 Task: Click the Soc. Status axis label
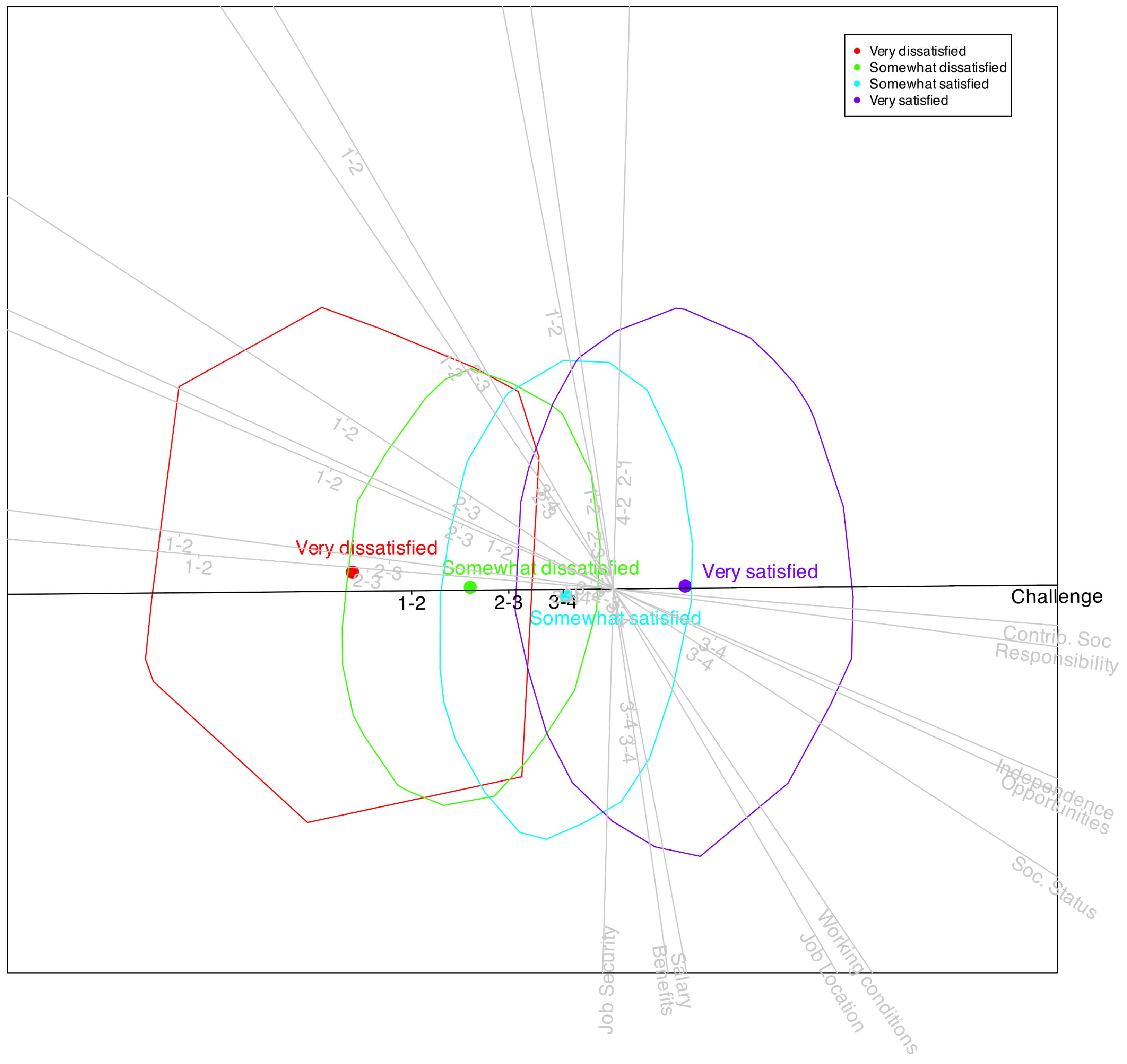point(1055,888)
